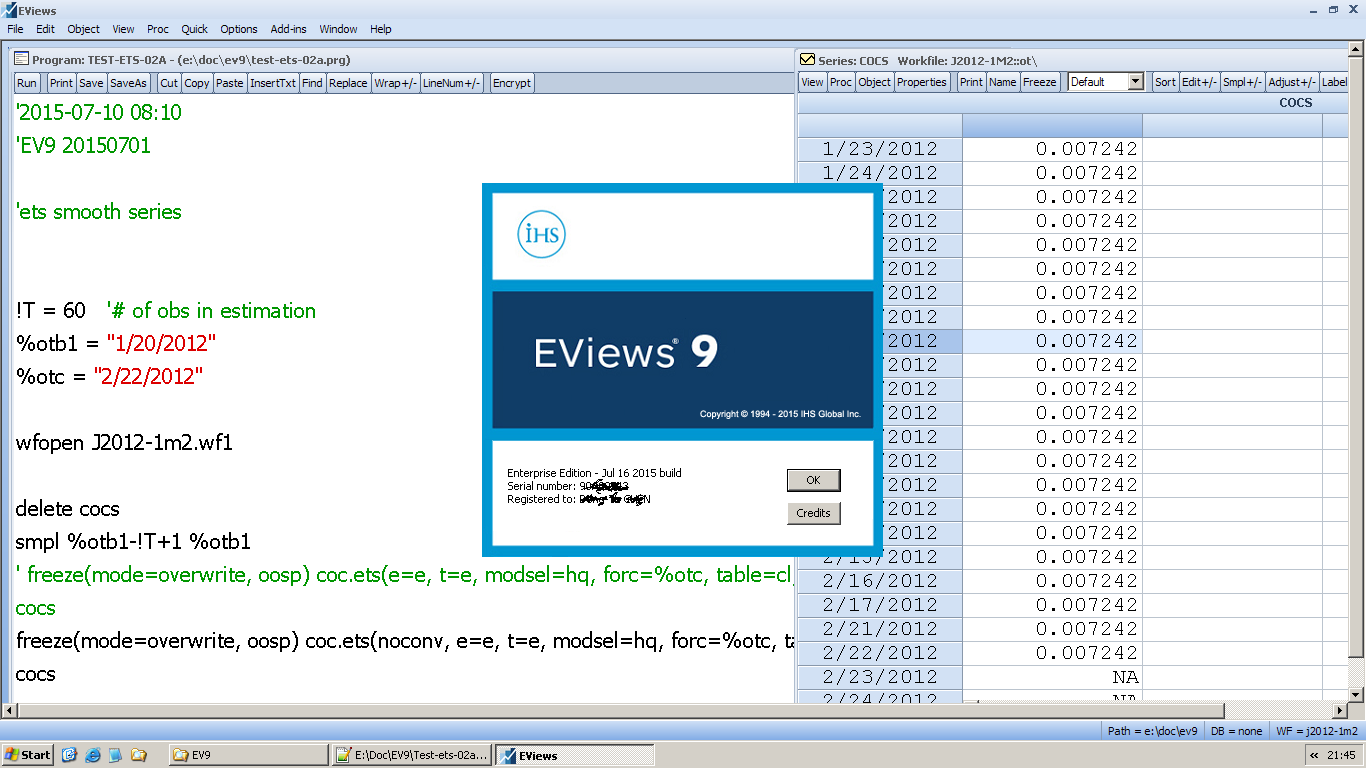Image resolution: width=1366 pixels, height=768 pixels.
Task: Open the Help menu
Action: coord(381,29)
